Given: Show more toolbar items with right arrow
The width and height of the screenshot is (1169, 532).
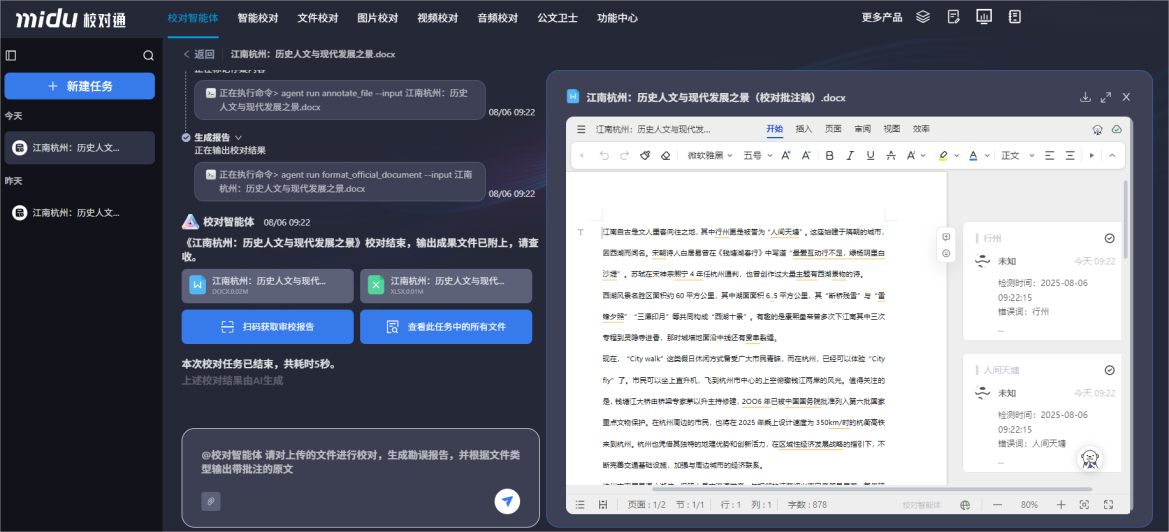Looking at the screenshot, I should click(x=1092, y=156).
